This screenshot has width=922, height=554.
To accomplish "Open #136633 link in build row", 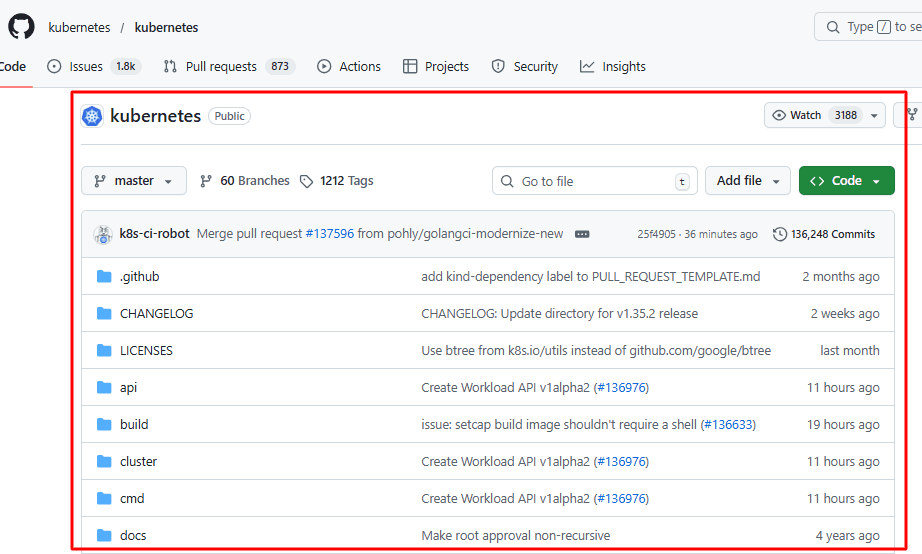I will (728, 425).
